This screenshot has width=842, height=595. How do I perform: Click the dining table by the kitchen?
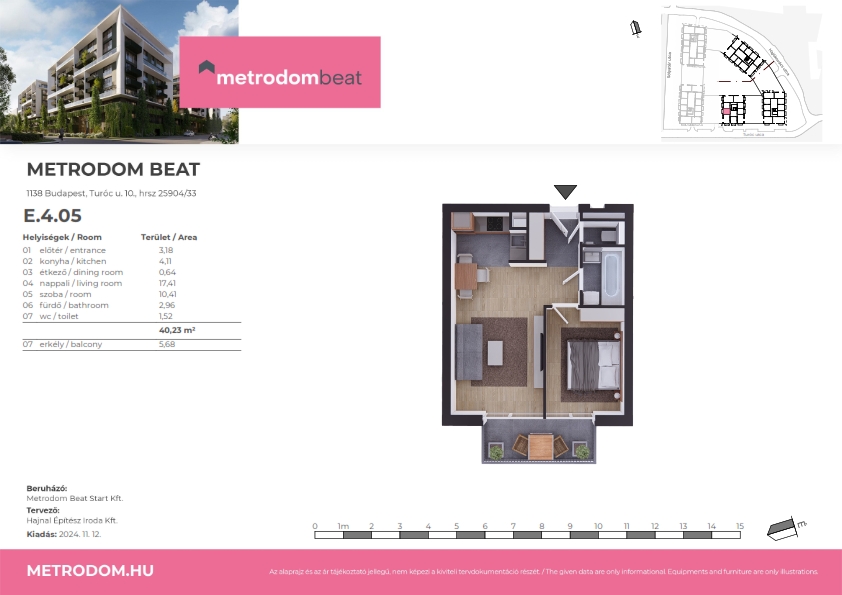click(465, 276)
